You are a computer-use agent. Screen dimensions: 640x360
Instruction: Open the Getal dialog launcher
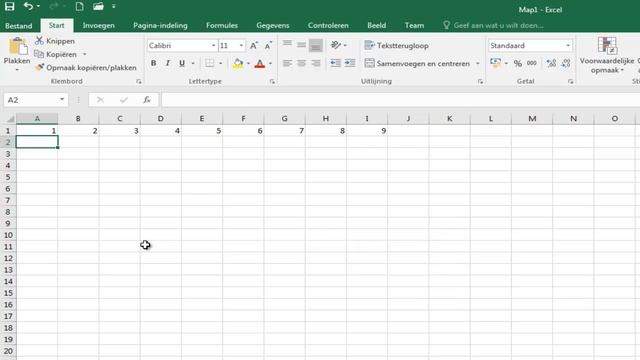pos(570,82)
